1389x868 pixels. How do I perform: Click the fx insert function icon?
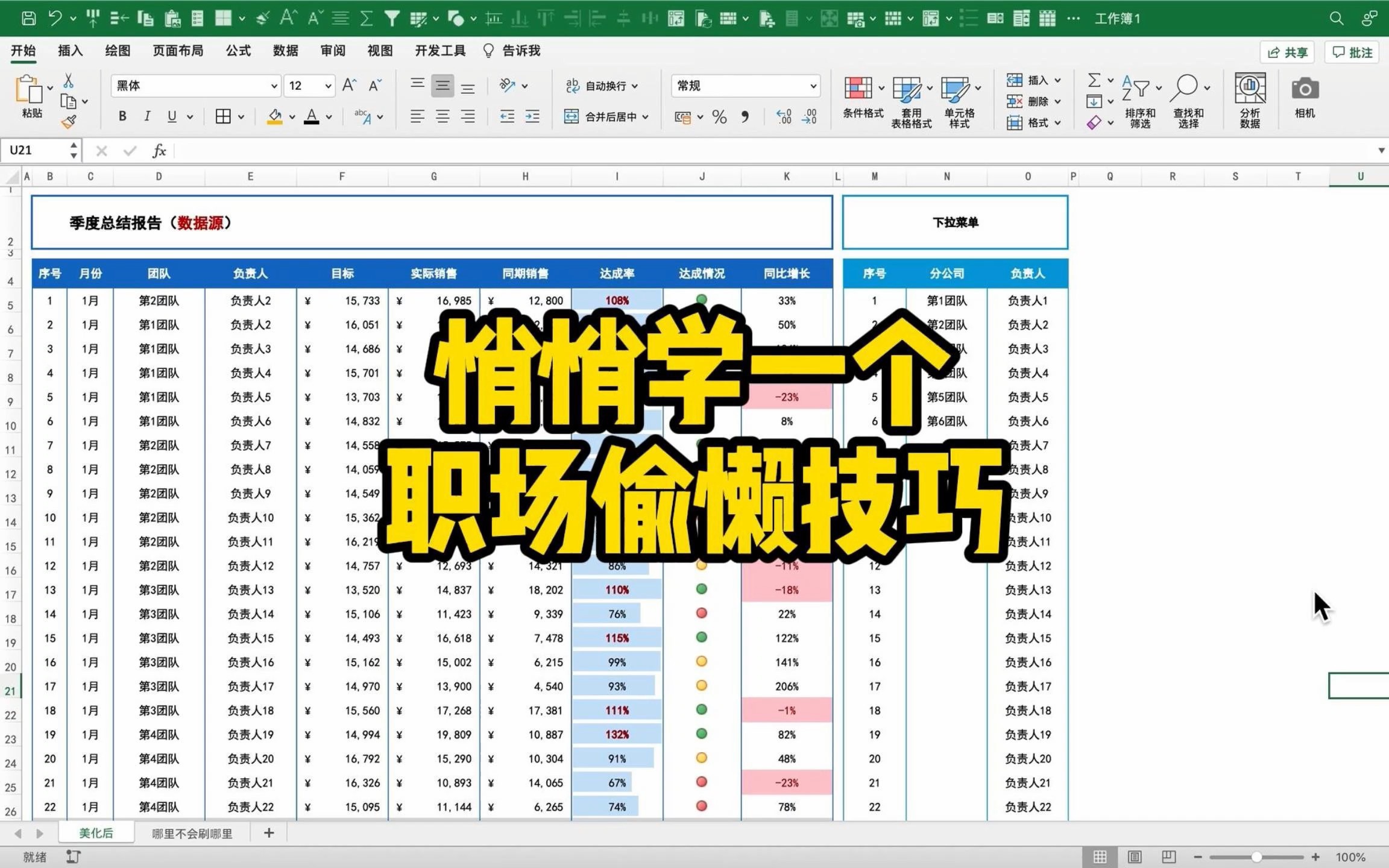coord(159,151)
